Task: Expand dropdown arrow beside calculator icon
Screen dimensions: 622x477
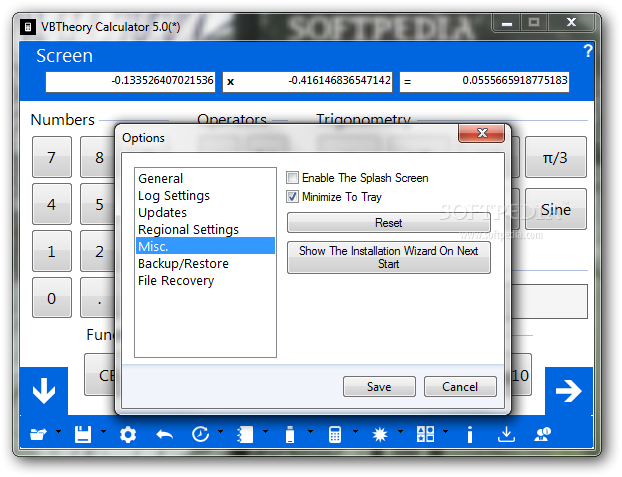Action: [x=355, y=431]
